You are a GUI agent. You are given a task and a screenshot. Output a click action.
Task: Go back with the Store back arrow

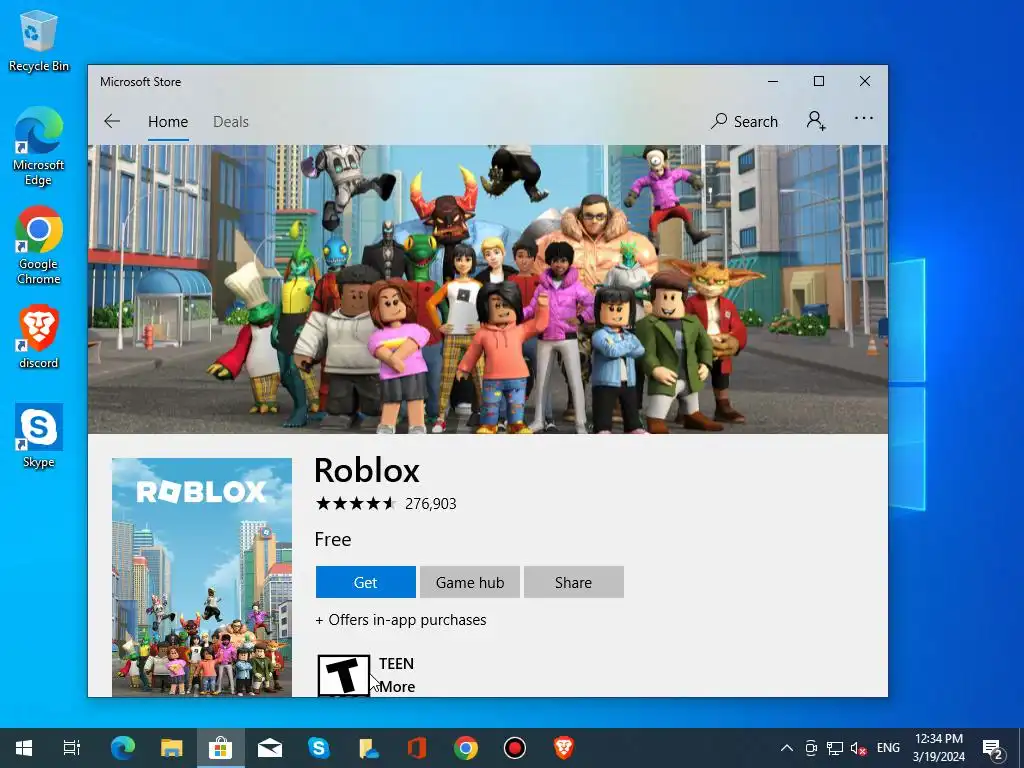112,121
